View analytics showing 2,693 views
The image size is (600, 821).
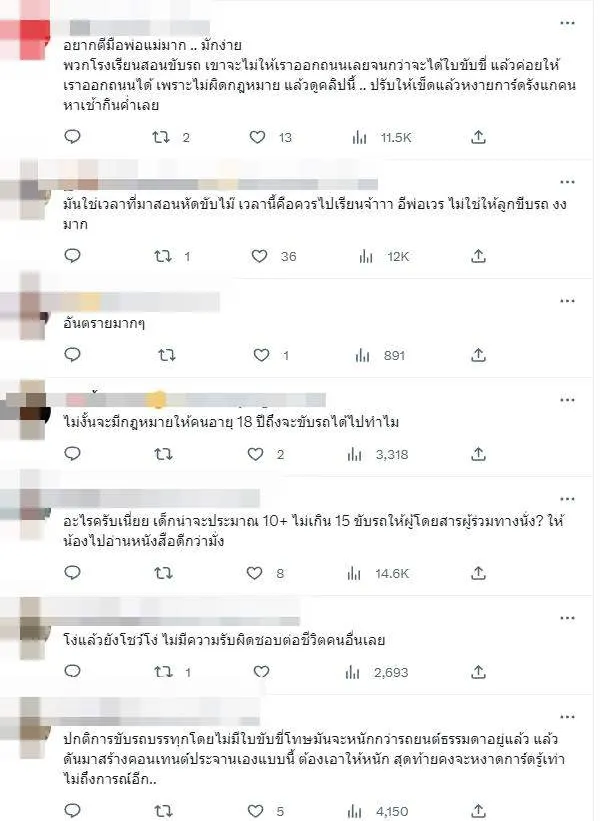[377, 672]
